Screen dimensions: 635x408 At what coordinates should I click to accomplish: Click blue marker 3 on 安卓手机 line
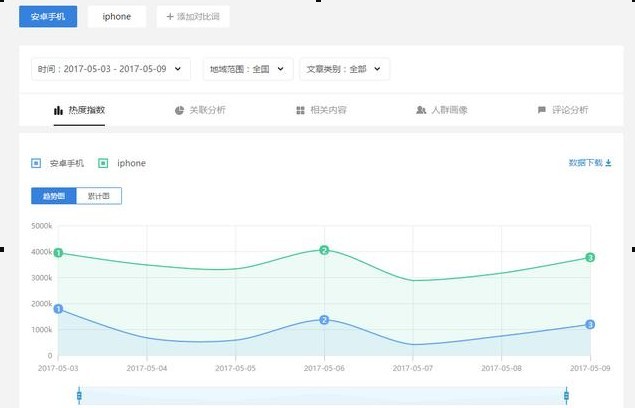[590, 325]
